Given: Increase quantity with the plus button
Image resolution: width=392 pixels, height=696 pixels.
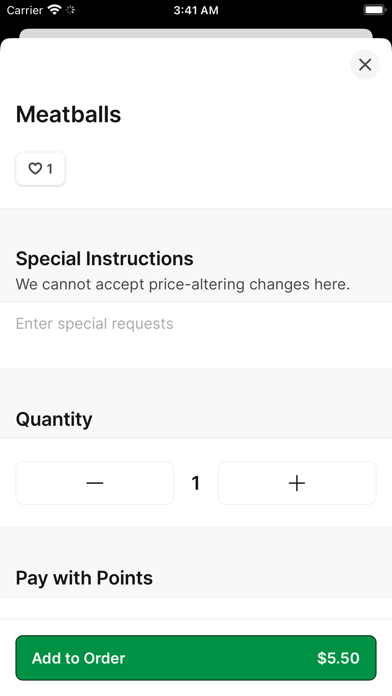Looking at the screenshot, I should tap(297, 483).
